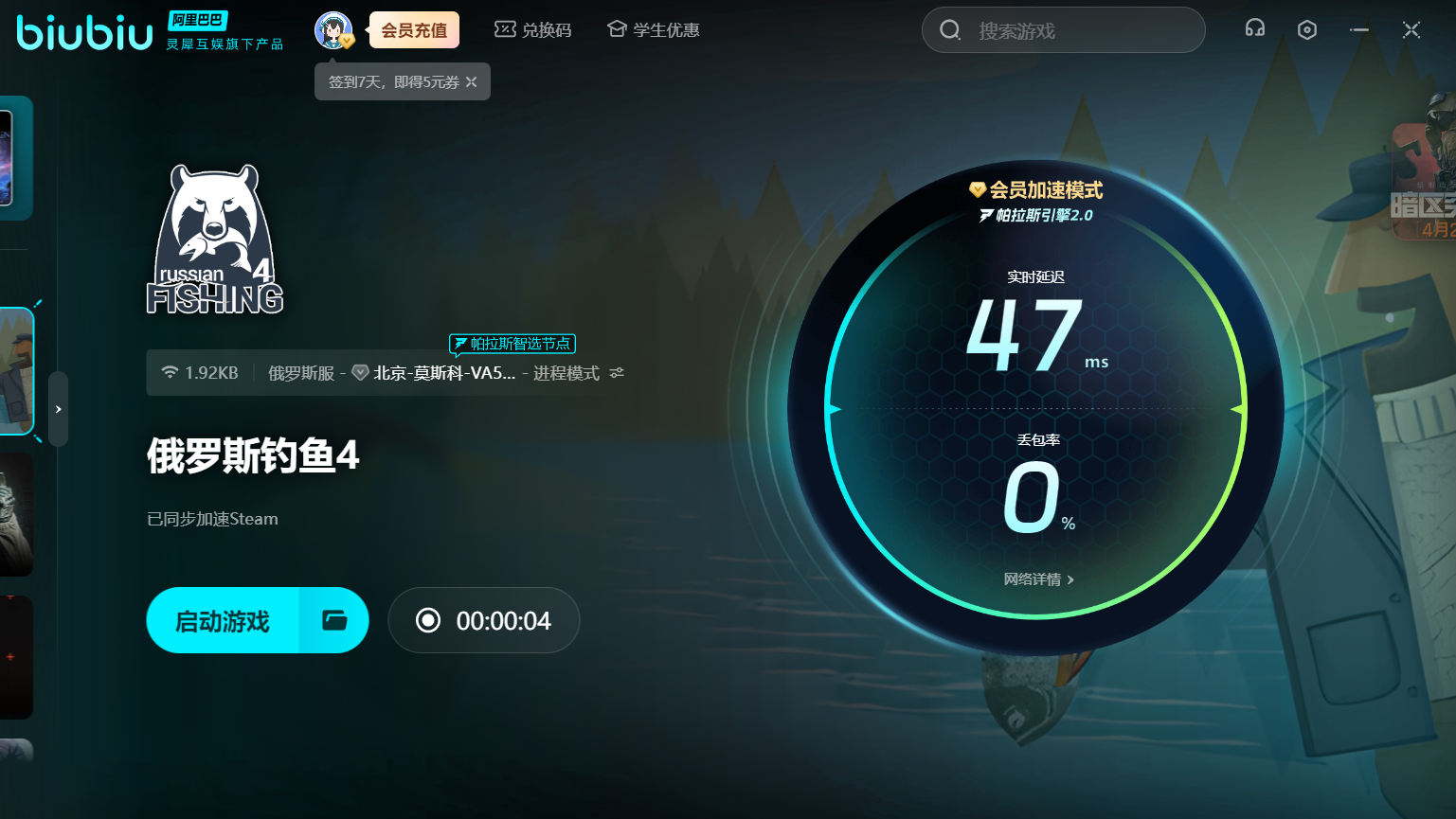This screenshot has height=819, width=1456.
Task: Click the biubiu logo
Action: 84,33
